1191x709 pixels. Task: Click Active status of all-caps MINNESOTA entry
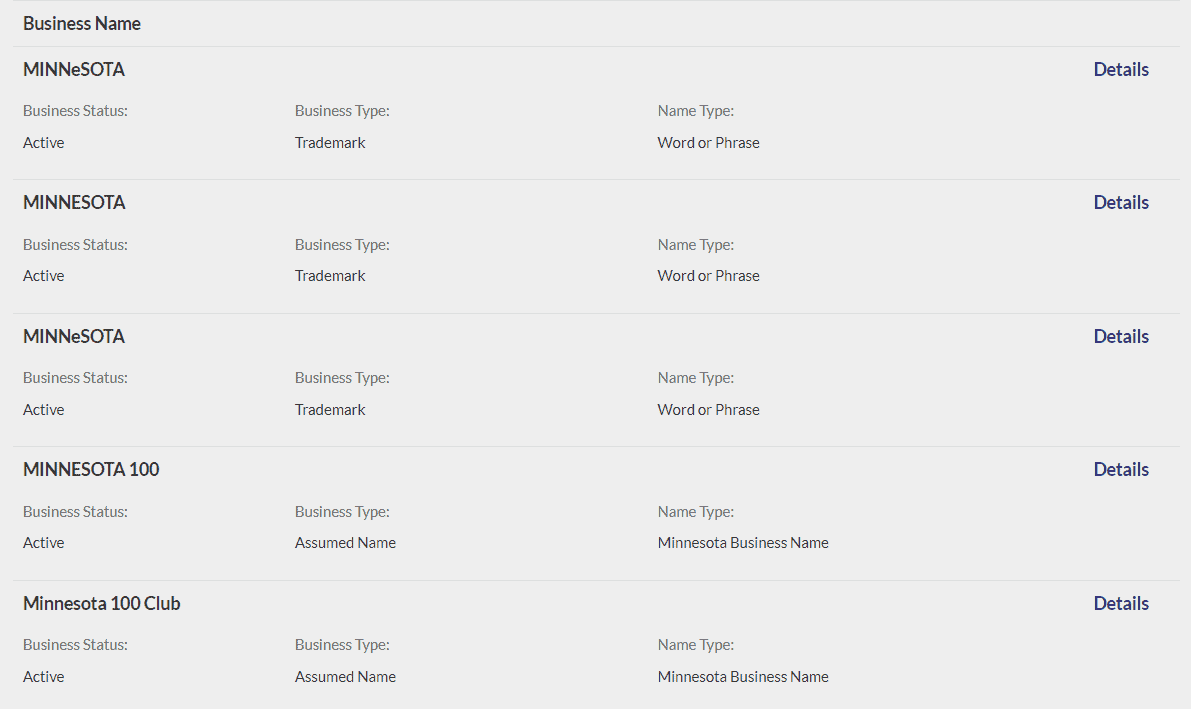[x=44, y=276]
